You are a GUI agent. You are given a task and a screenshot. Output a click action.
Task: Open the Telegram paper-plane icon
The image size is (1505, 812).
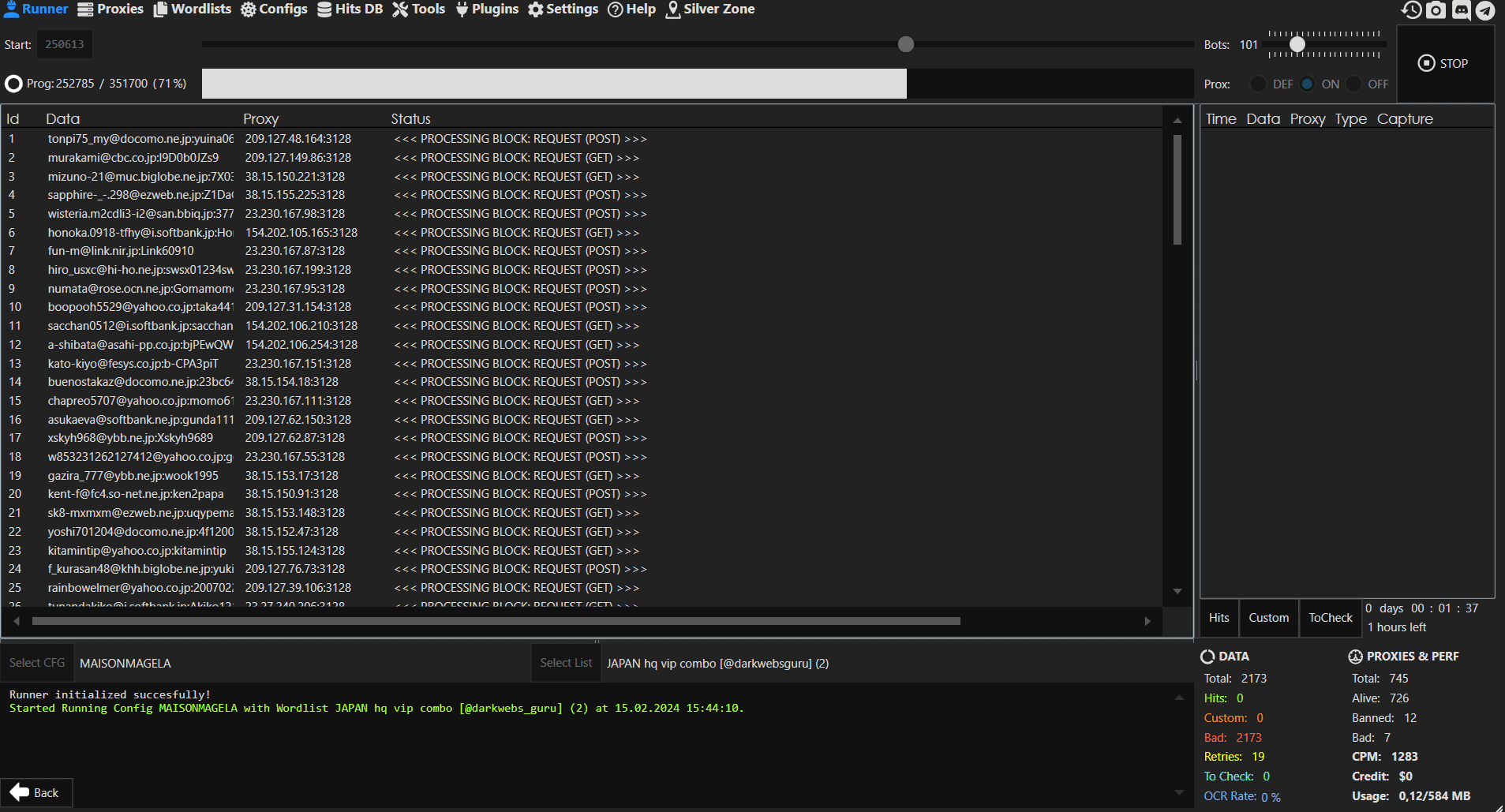[x=1485, y=9]
